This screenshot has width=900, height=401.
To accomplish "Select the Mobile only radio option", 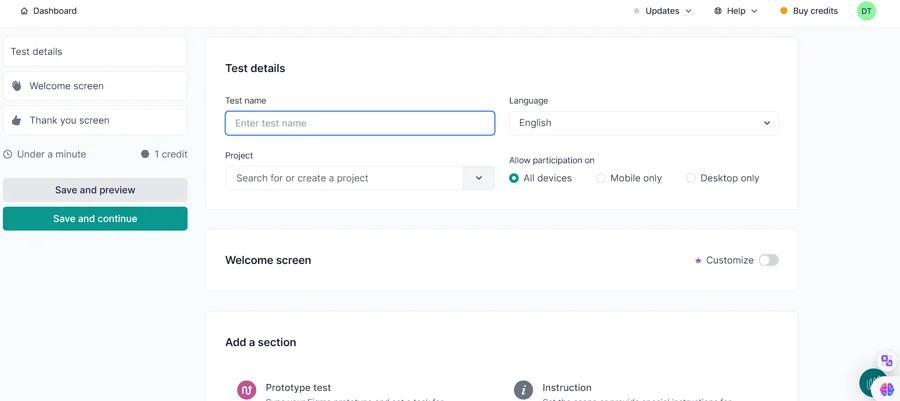I will coord(601,178).
